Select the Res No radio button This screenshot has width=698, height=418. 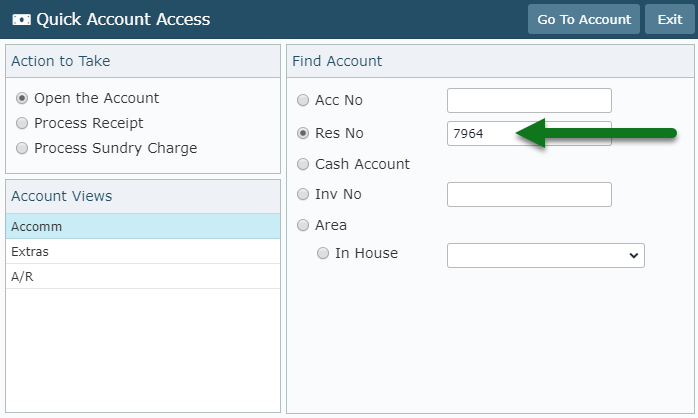(x=303, y=133)
